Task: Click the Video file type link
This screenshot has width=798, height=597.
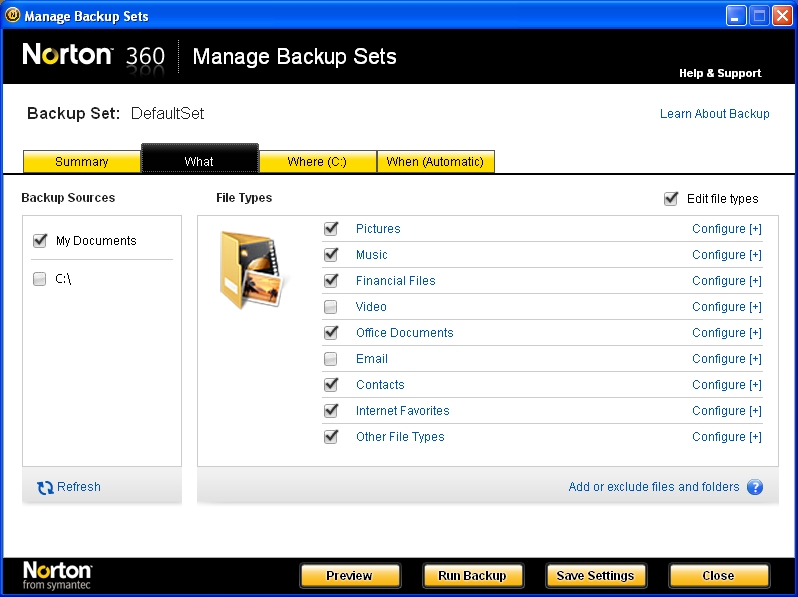Action: click(x=371, y=306)
